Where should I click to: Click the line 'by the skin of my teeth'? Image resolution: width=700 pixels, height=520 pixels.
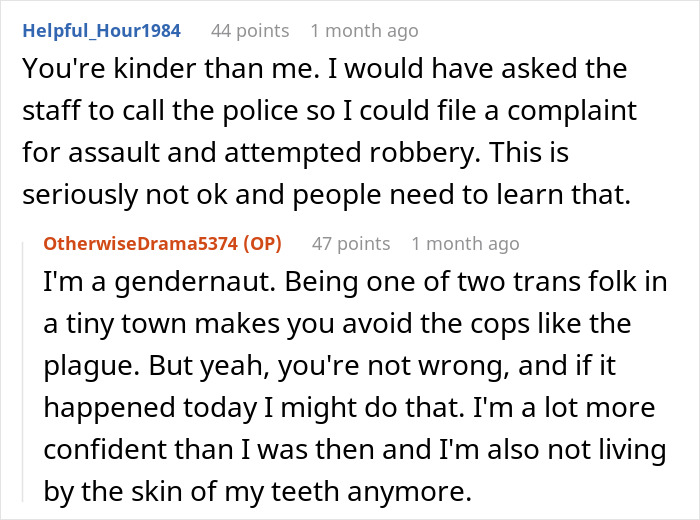click(x=269, y=491)
